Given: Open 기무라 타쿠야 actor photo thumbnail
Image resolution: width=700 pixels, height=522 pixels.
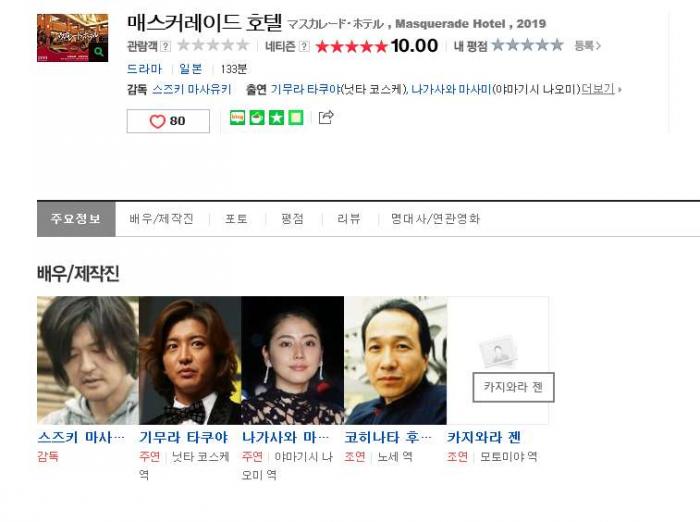Looking at the screenshot, I should pos(190,360).
